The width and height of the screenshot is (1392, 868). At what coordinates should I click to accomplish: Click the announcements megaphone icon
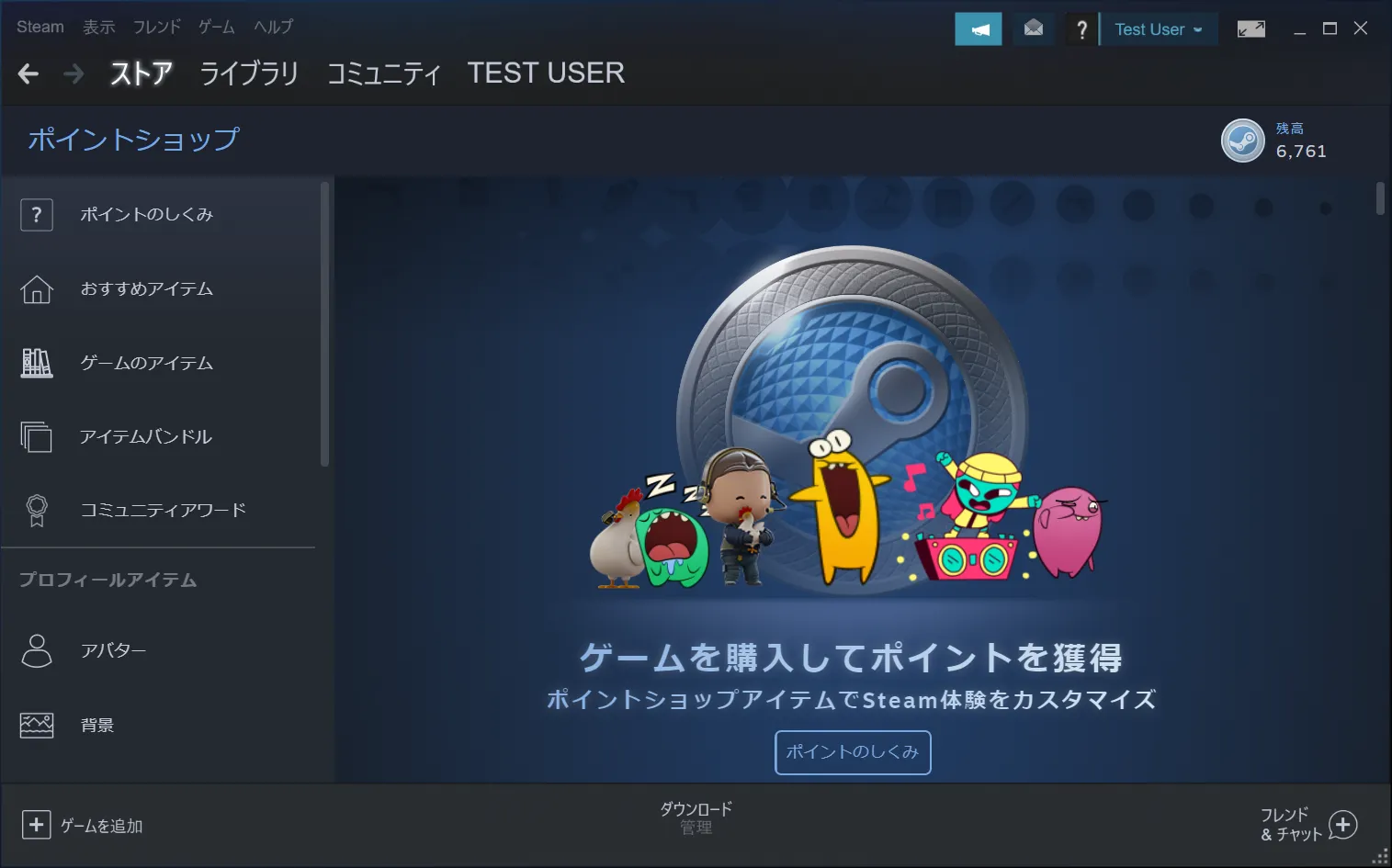tap(979, 28)
